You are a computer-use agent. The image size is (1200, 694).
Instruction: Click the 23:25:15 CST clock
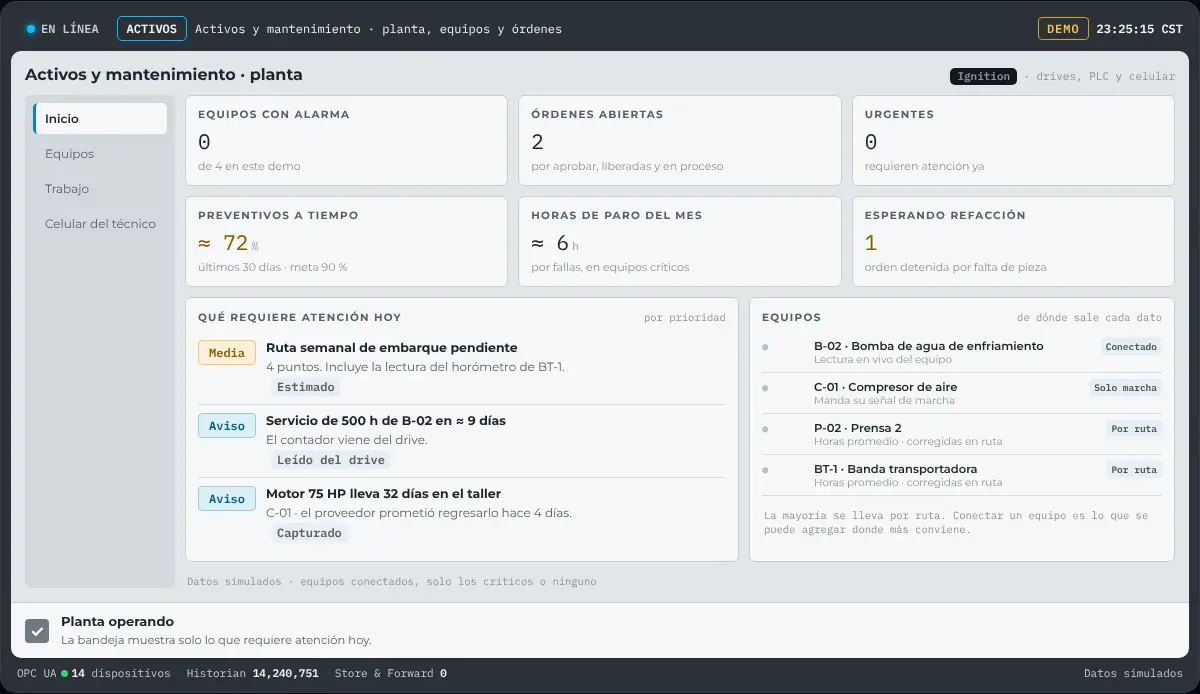coord(1139,29)
